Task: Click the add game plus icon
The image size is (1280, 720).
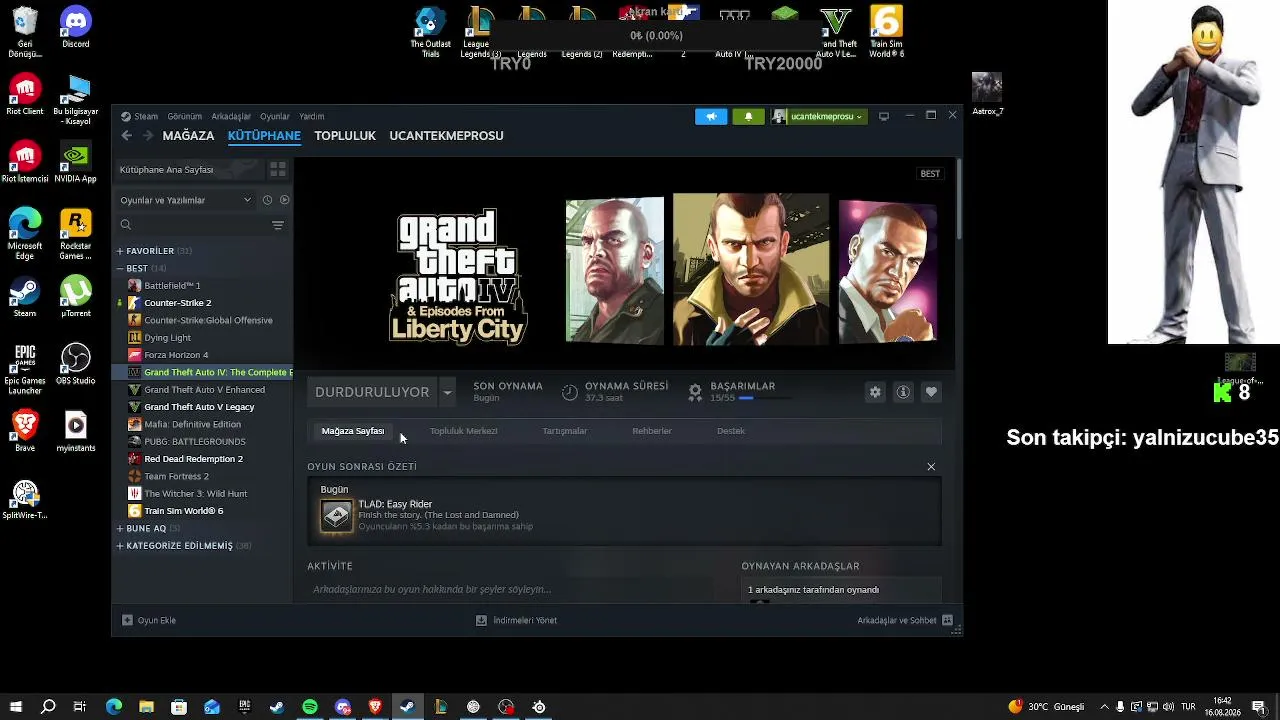Action: [x=127, y=620]
